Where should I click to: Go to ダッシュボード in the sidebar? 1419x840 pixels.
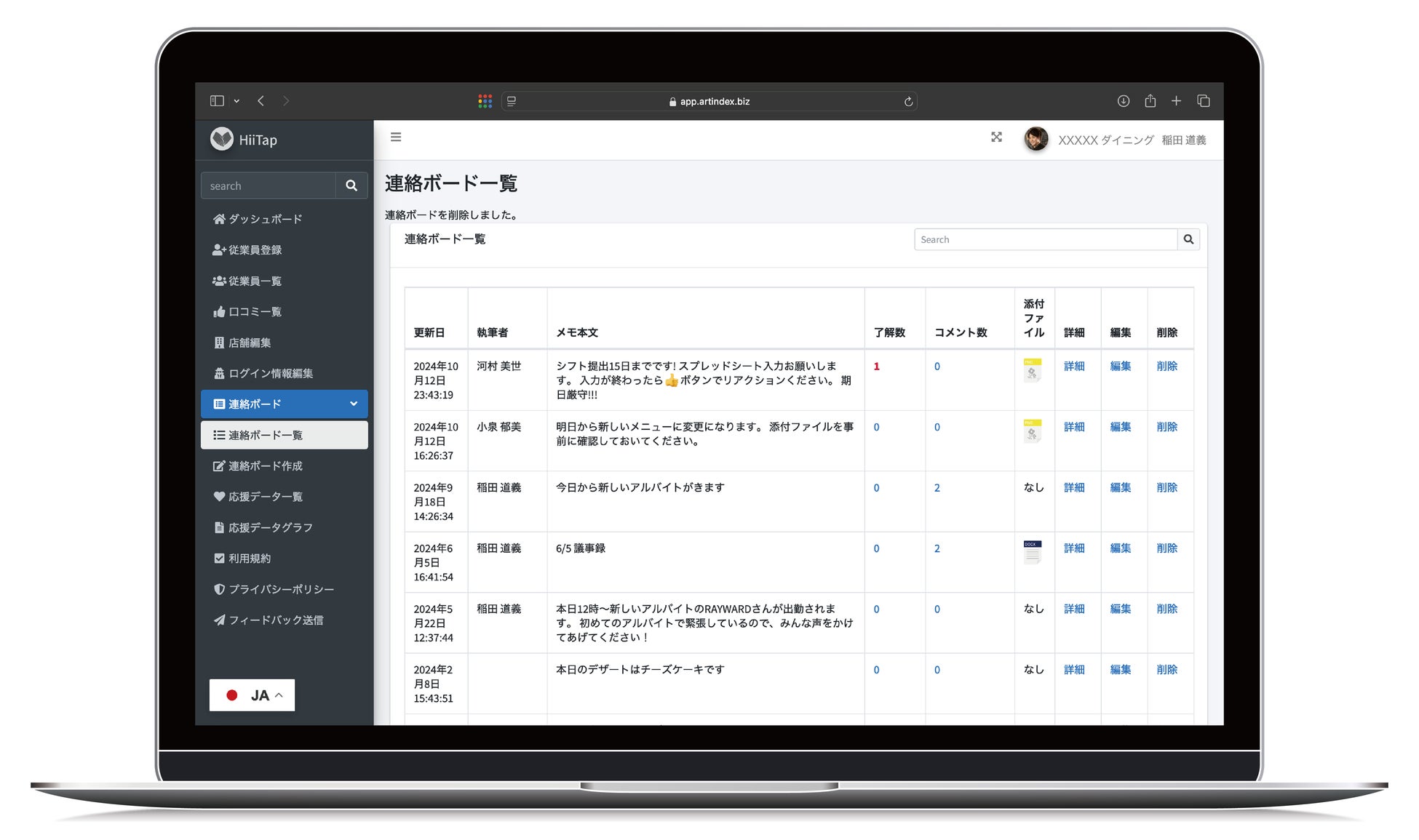pyautogui.click(x=265, y=219)
